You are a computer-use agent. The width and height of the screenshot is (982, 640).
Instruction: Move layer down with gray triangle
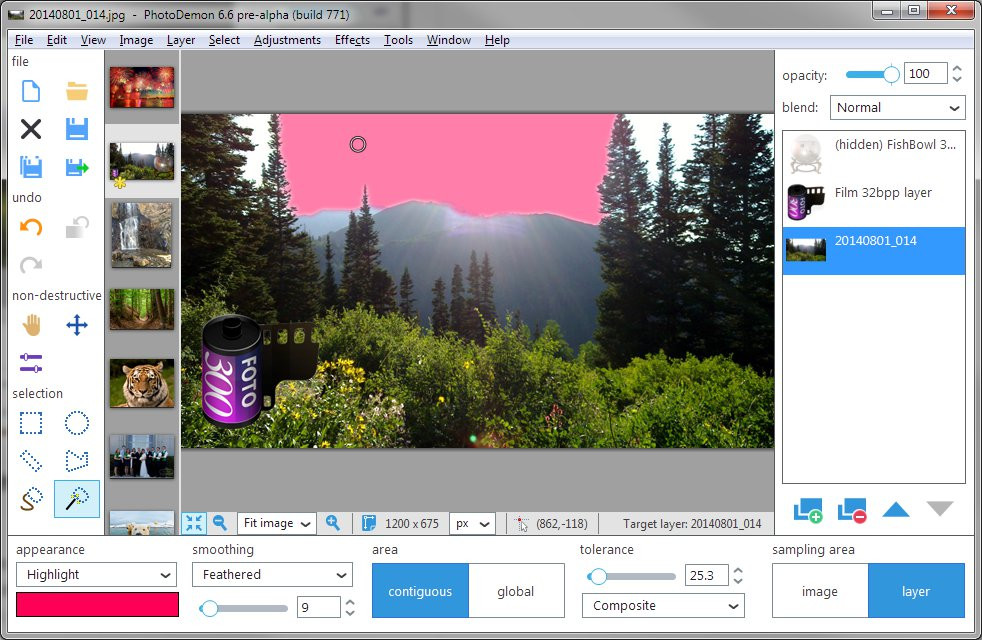click(x=940, y=508)
